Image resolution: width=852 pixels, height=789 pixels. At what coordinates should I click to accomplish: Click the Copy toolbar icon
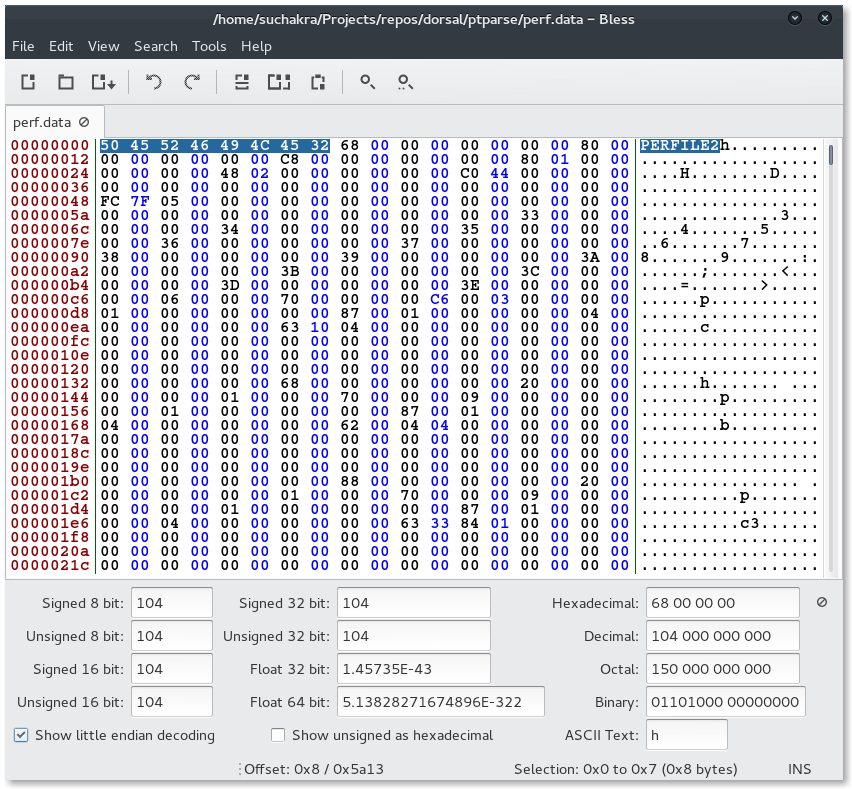pyautogui.click(x=279, y=82)
